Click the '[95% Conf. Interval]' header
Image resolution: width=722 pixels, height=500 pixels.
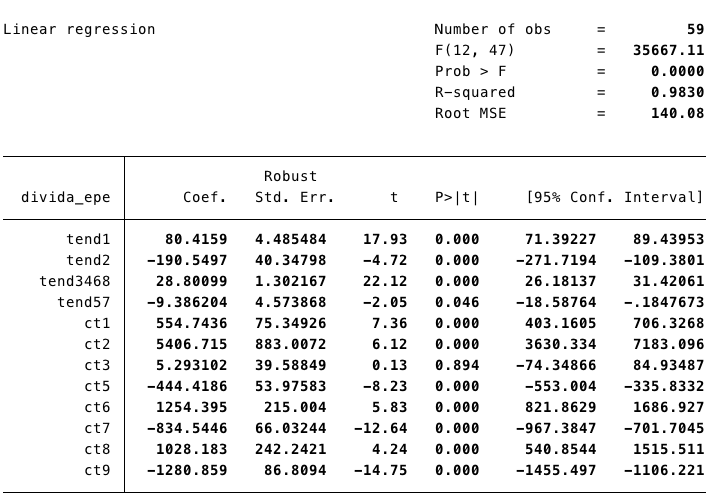tap(615, 197)
